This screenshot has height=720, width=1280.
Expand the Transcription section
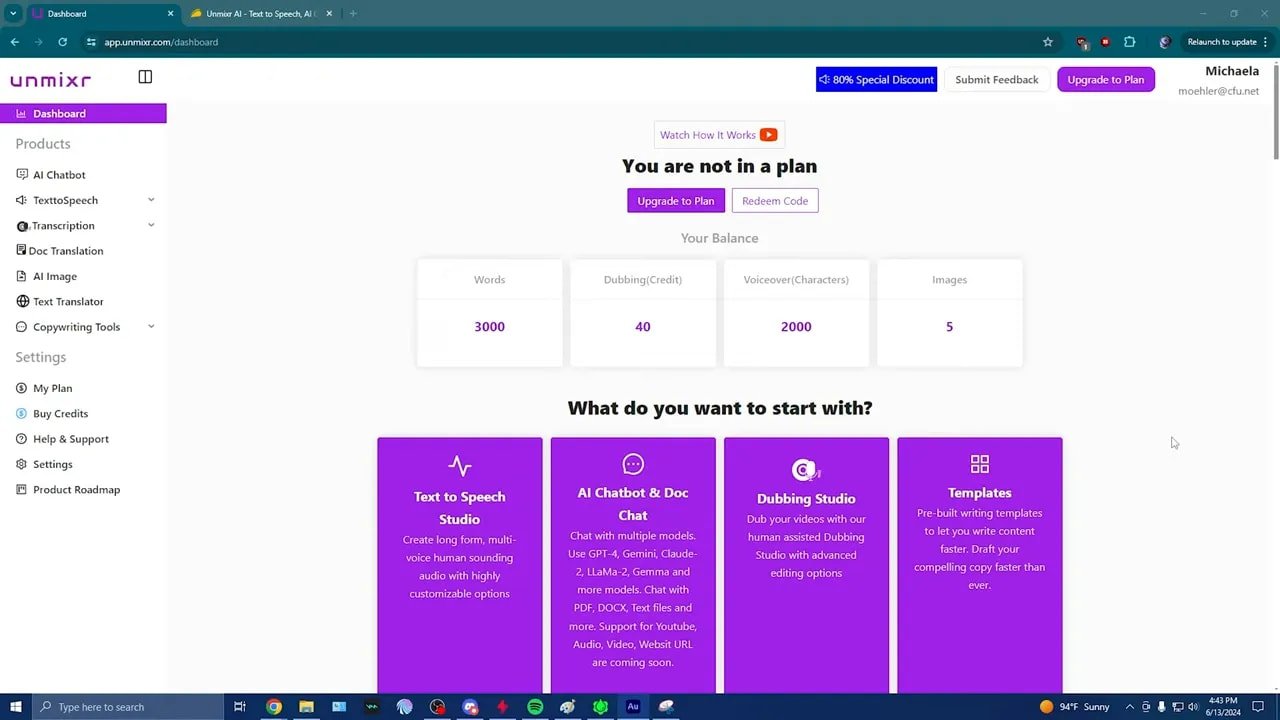[x=151, y=225]
